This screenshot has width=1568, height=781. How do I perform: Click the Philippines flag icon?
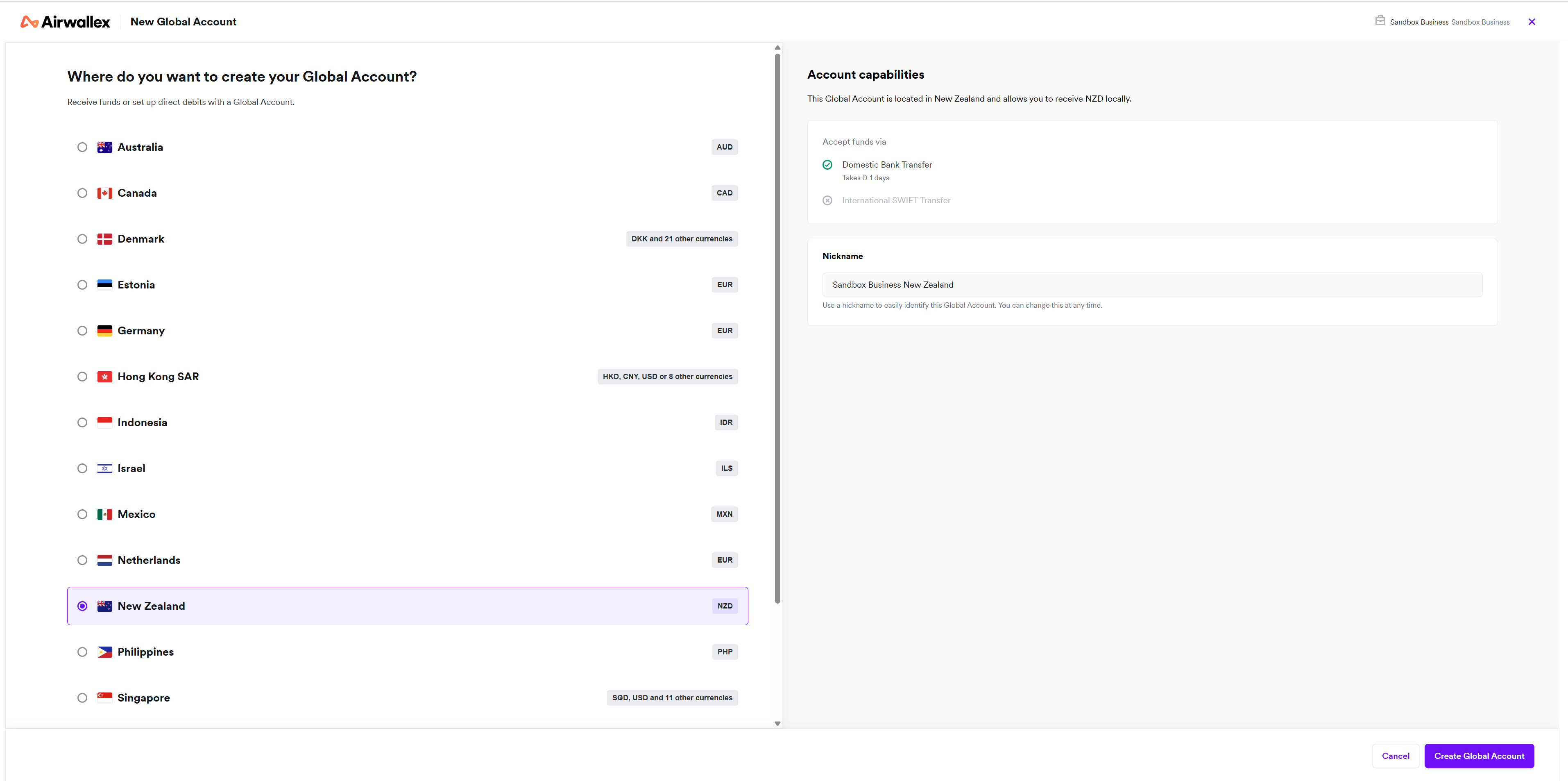coord(105,652)
